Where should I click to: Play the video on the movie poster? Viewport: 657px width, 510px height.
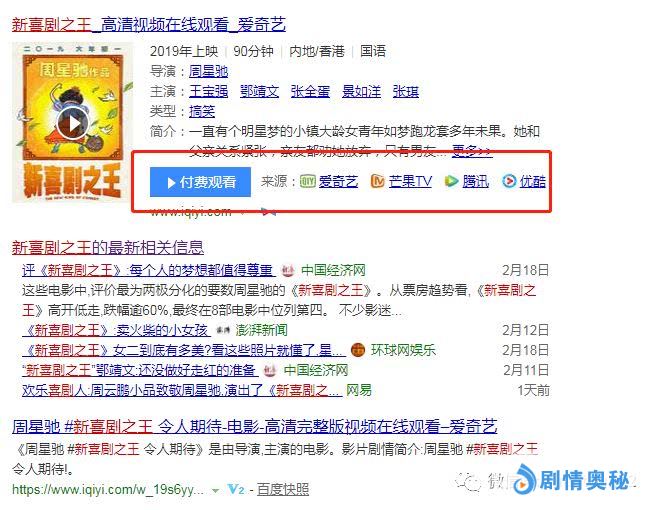coord(74,123)
